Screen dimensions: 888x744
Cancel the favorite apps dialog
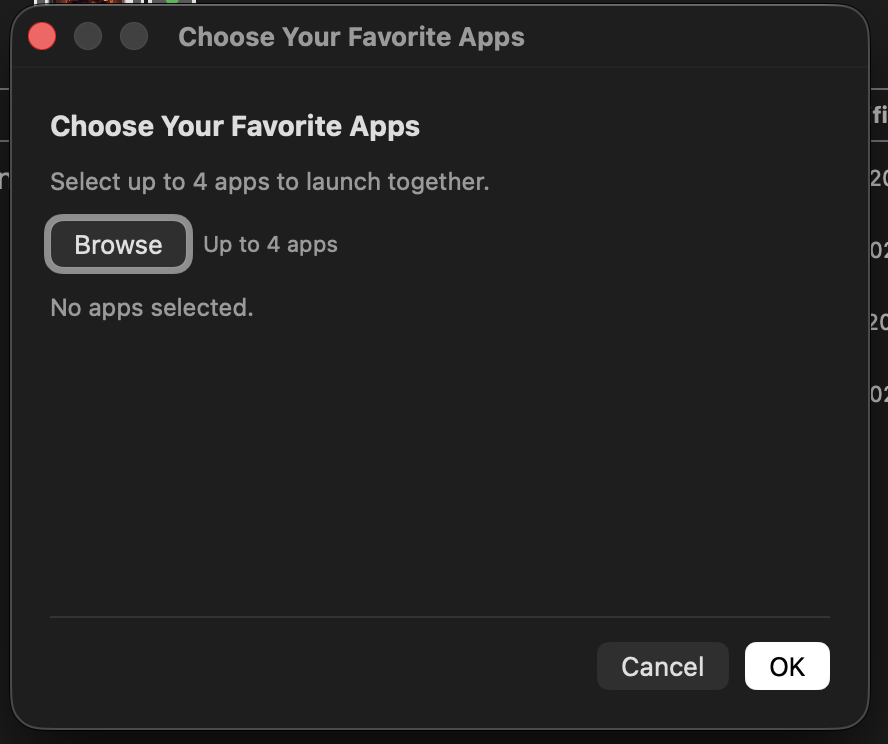663,666
